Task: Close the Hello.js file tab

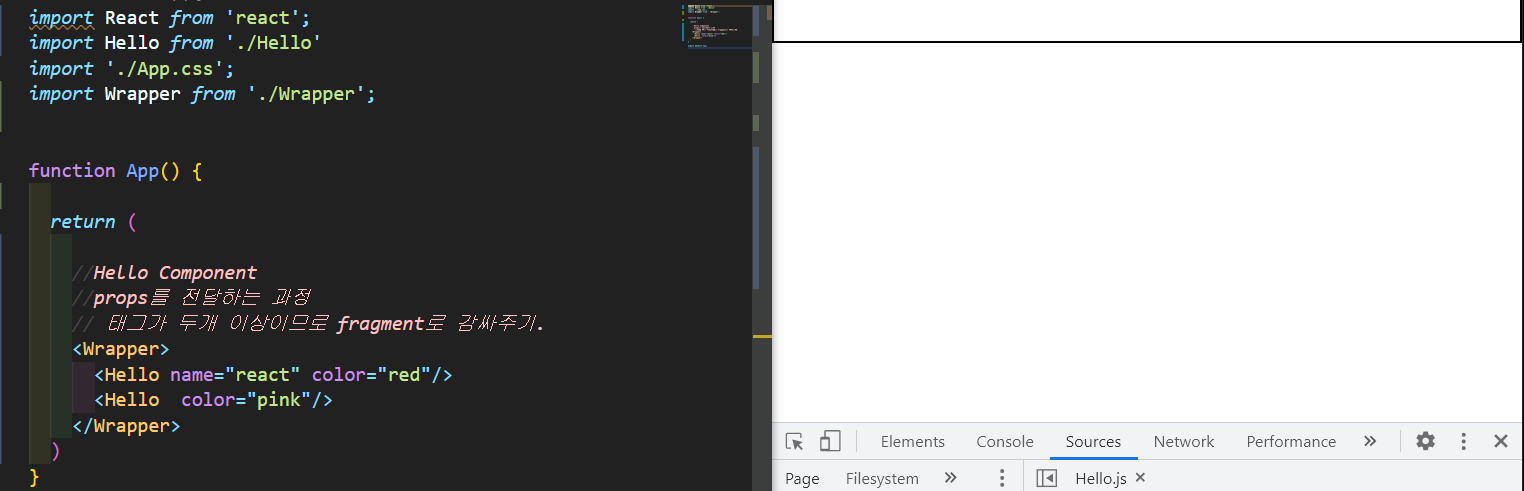Action: click(1140, 478)
